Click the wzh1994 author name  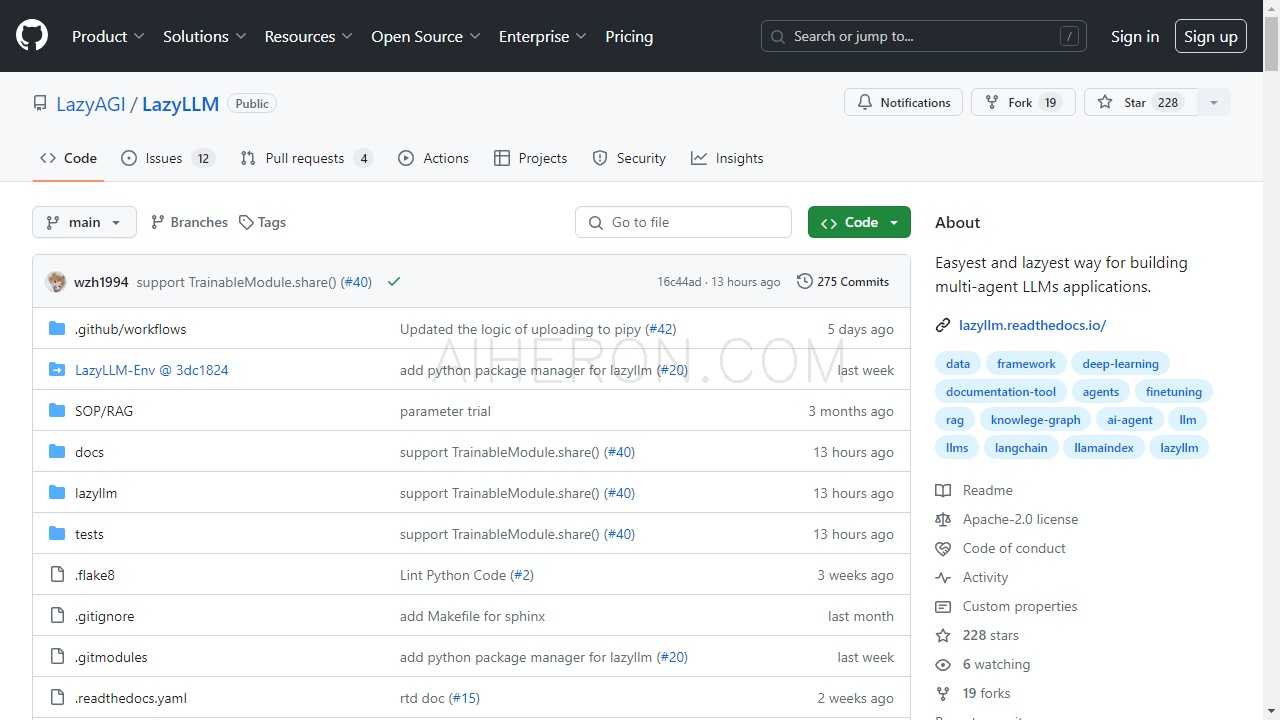click(101, 282)
